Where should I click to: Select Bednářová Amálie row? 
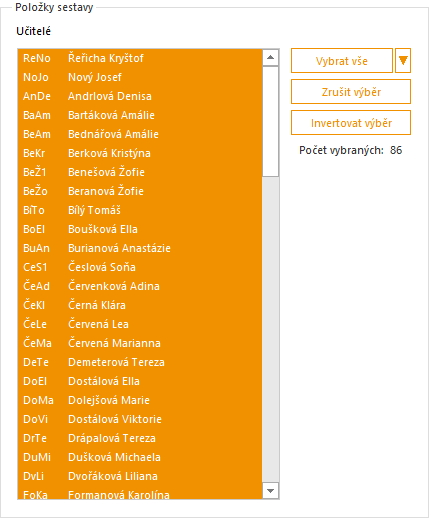[140, 134]
